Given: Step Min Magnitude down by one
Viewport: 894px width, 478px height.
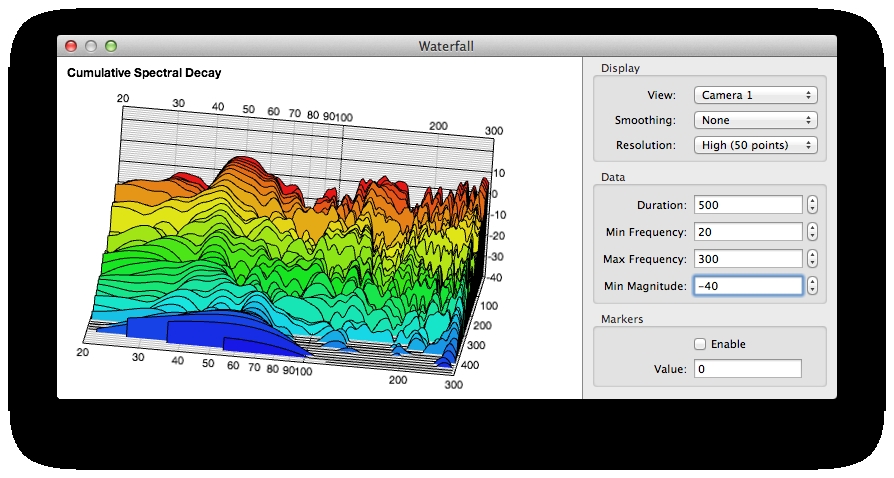Looking at the screenshot, I should point(812,291).
